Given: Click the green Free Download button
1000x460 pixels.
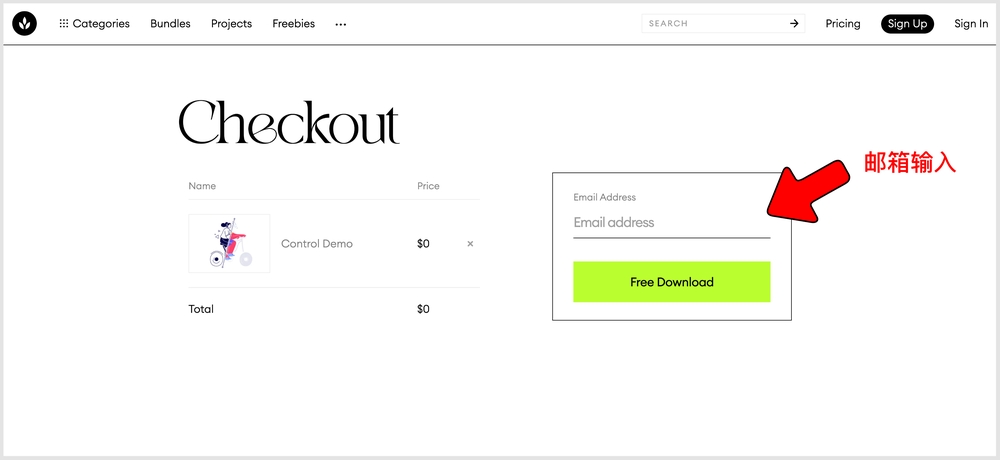Looking at the screenshot, I should pyautogui.click(x=672, y=282).
